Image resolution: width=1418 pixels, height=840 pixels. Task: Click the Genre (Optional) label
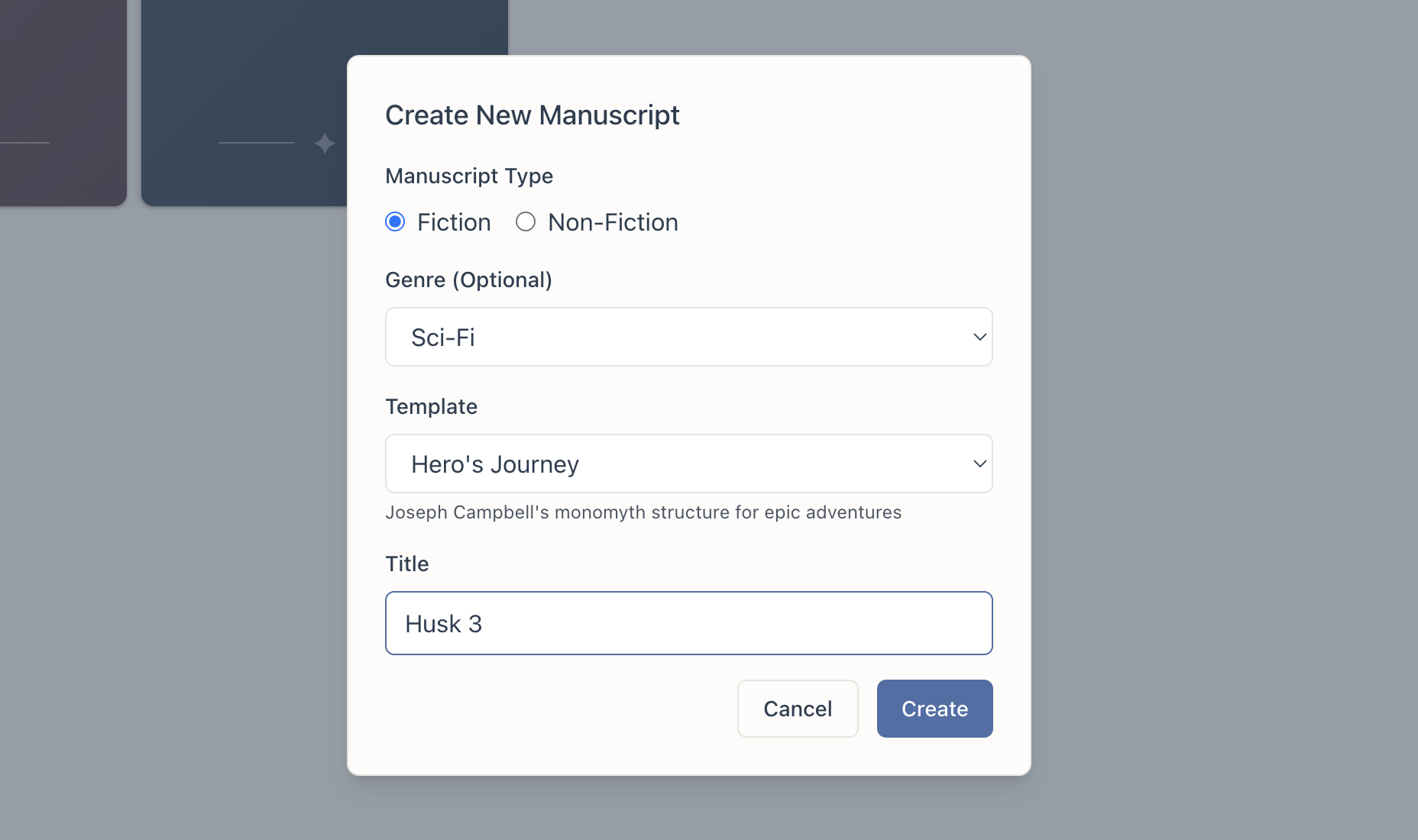coord(468,279)
